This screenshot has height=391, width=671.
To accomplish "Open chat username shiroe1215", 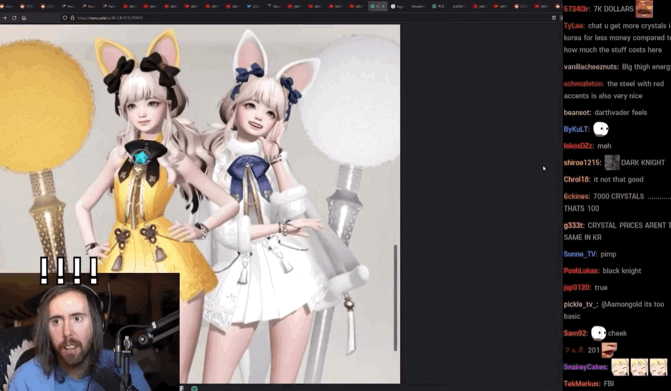I will (582, 163).
